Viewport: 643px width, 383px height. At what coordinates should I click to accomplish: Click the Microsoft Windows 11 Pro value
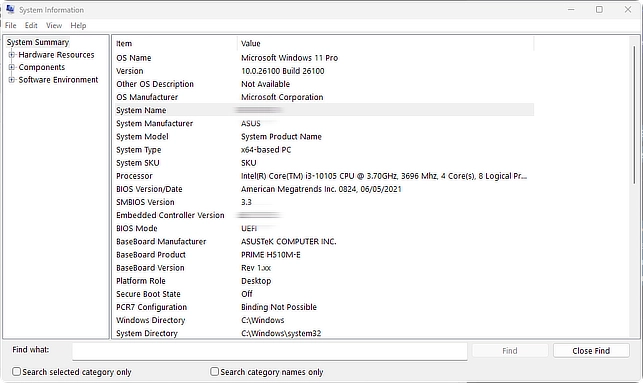pos(290,58)
